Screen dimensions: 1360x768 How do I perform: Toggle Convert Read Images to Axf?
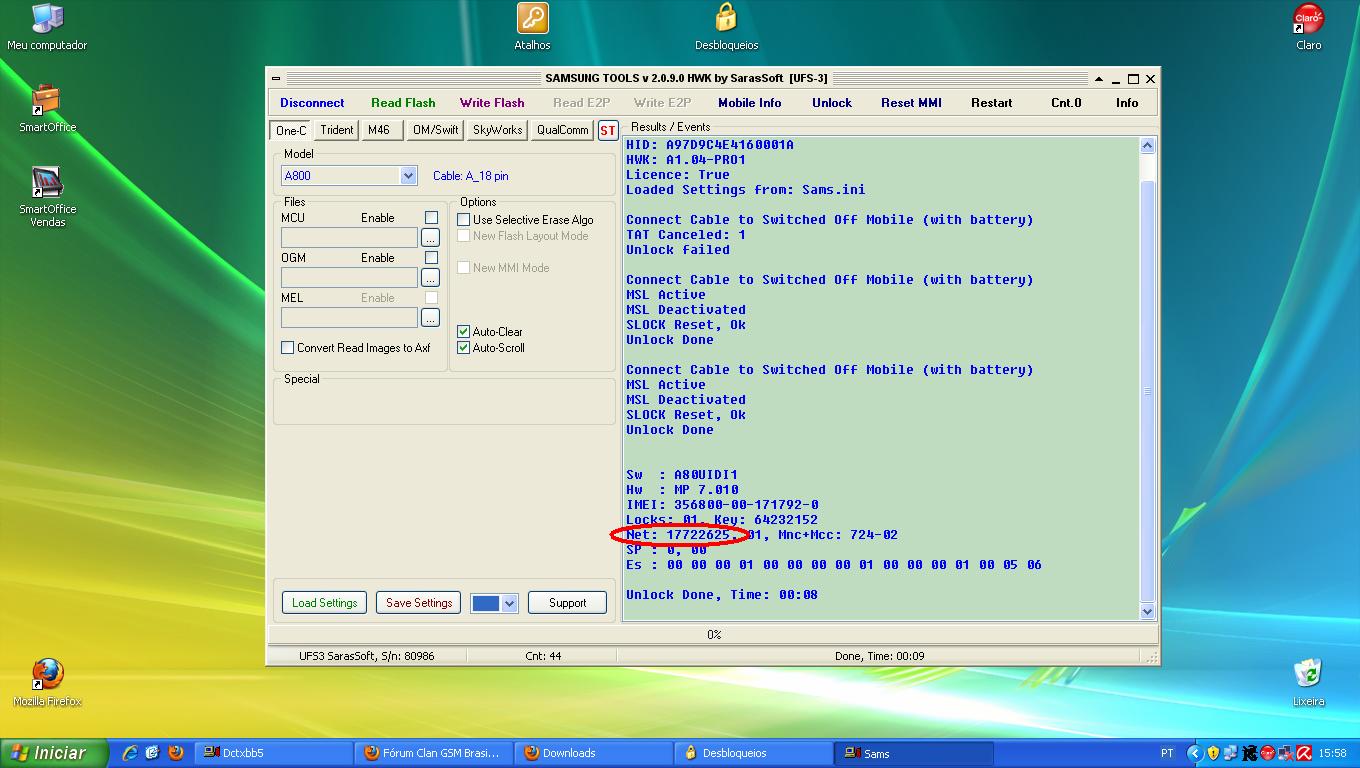pos(288,348)
